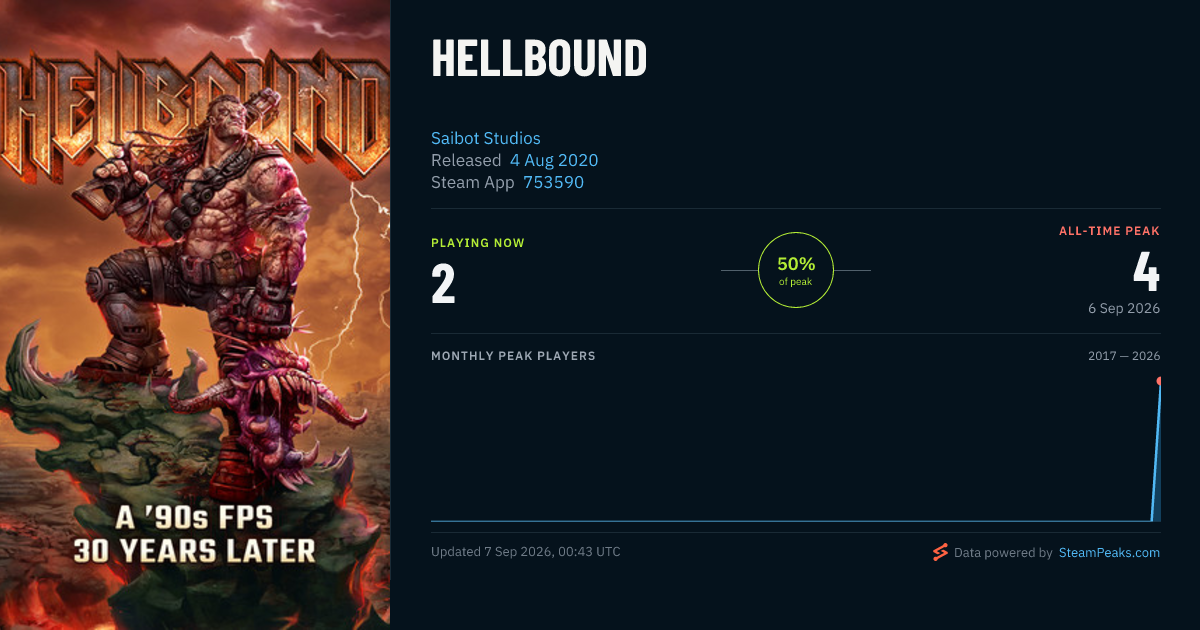Click the 2017 — 2026 range label
1200x630 pixels.
pyautogui.click(x=1124, y=356)
